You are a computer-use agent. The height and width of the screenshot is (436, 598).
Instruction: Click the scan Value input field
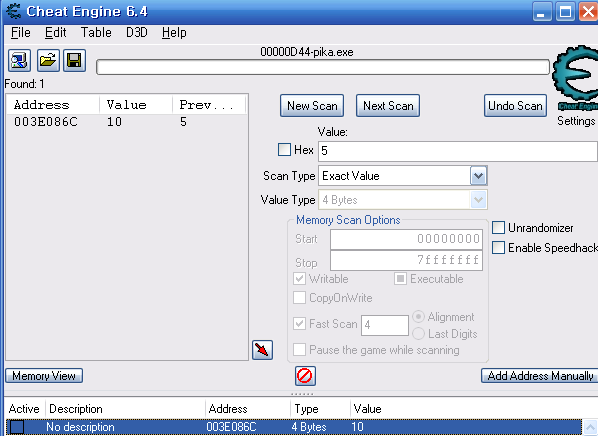[458, 151]
